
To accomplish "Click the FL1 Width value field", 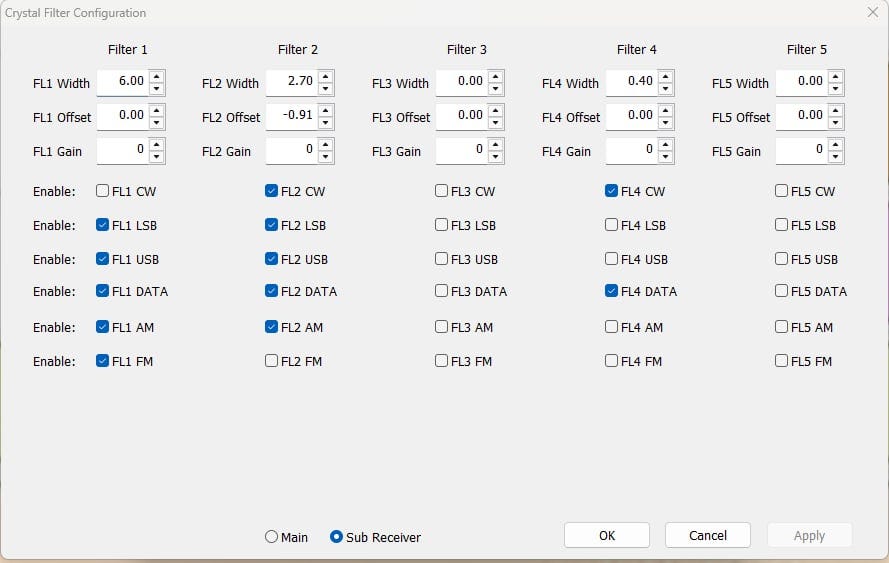I will coord(123,83).
